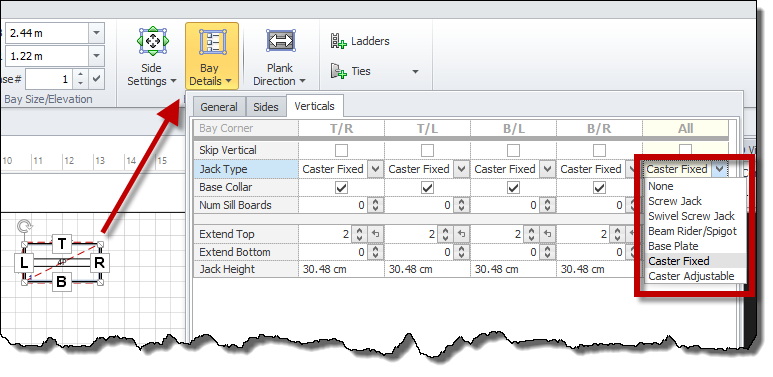Add Ties to the bay
The image size is (773, 377).
click(351, 71)
